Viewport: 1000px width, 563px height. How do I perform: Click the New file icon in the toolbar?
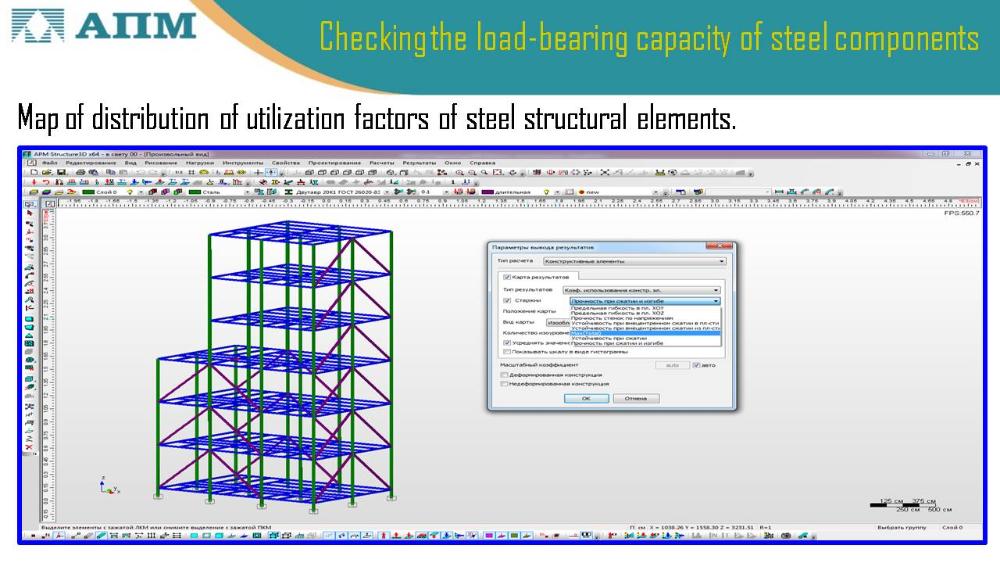click(33, 172)
